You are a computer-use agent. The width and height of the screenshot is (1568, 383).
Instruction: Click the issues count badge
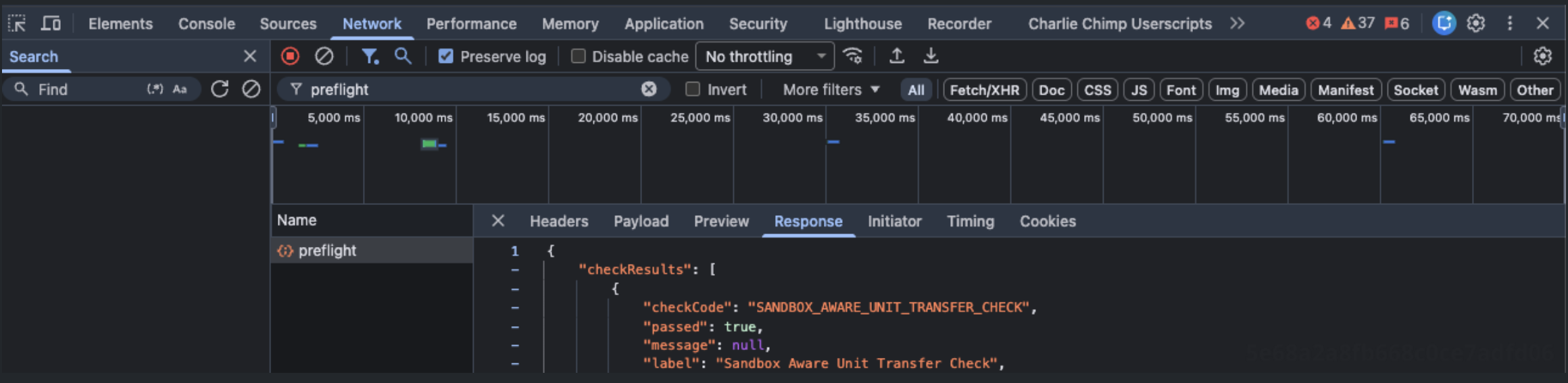pyautogui.click(x=1397, y=24)
